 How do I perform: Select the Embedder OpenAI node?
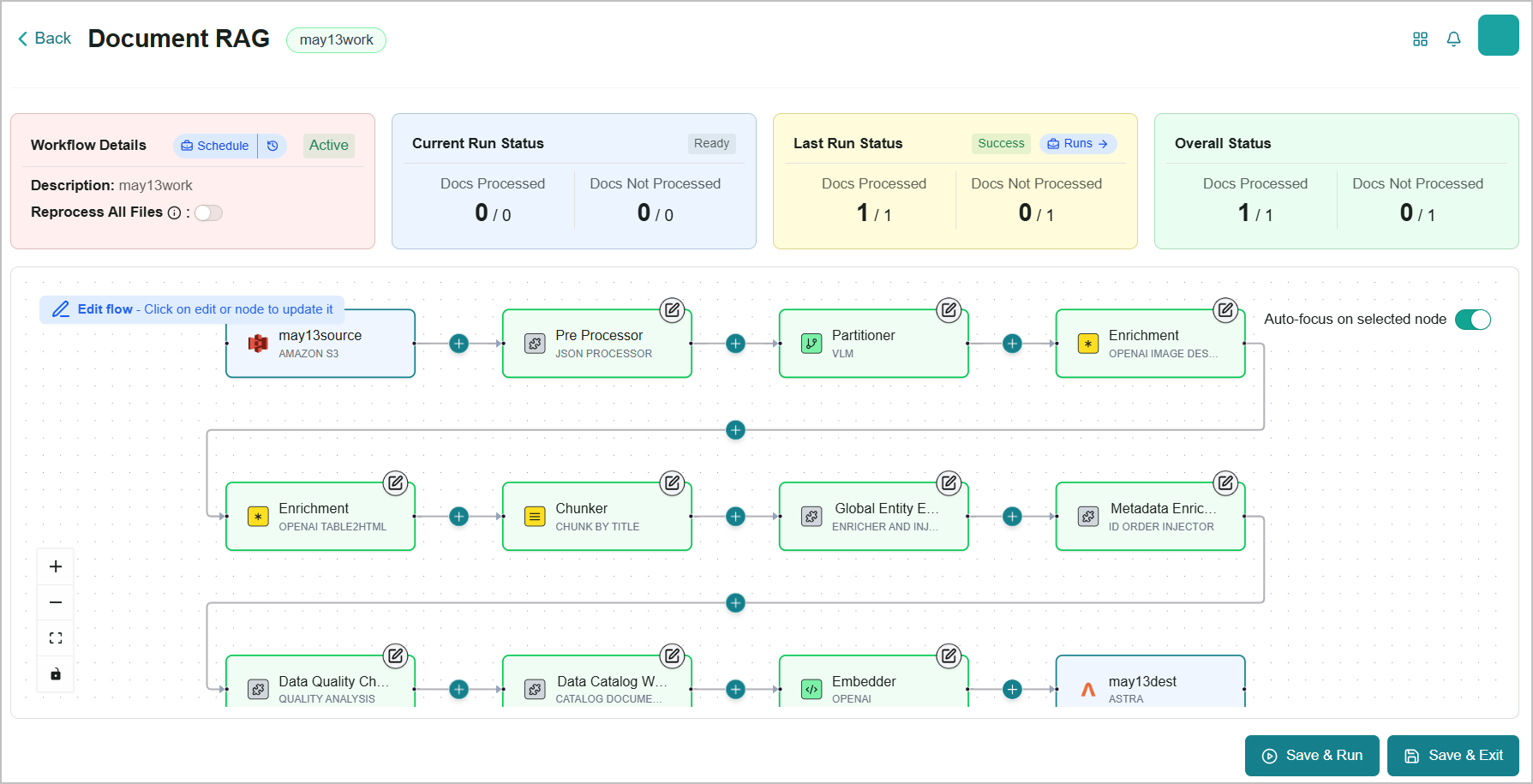(874, 682)
